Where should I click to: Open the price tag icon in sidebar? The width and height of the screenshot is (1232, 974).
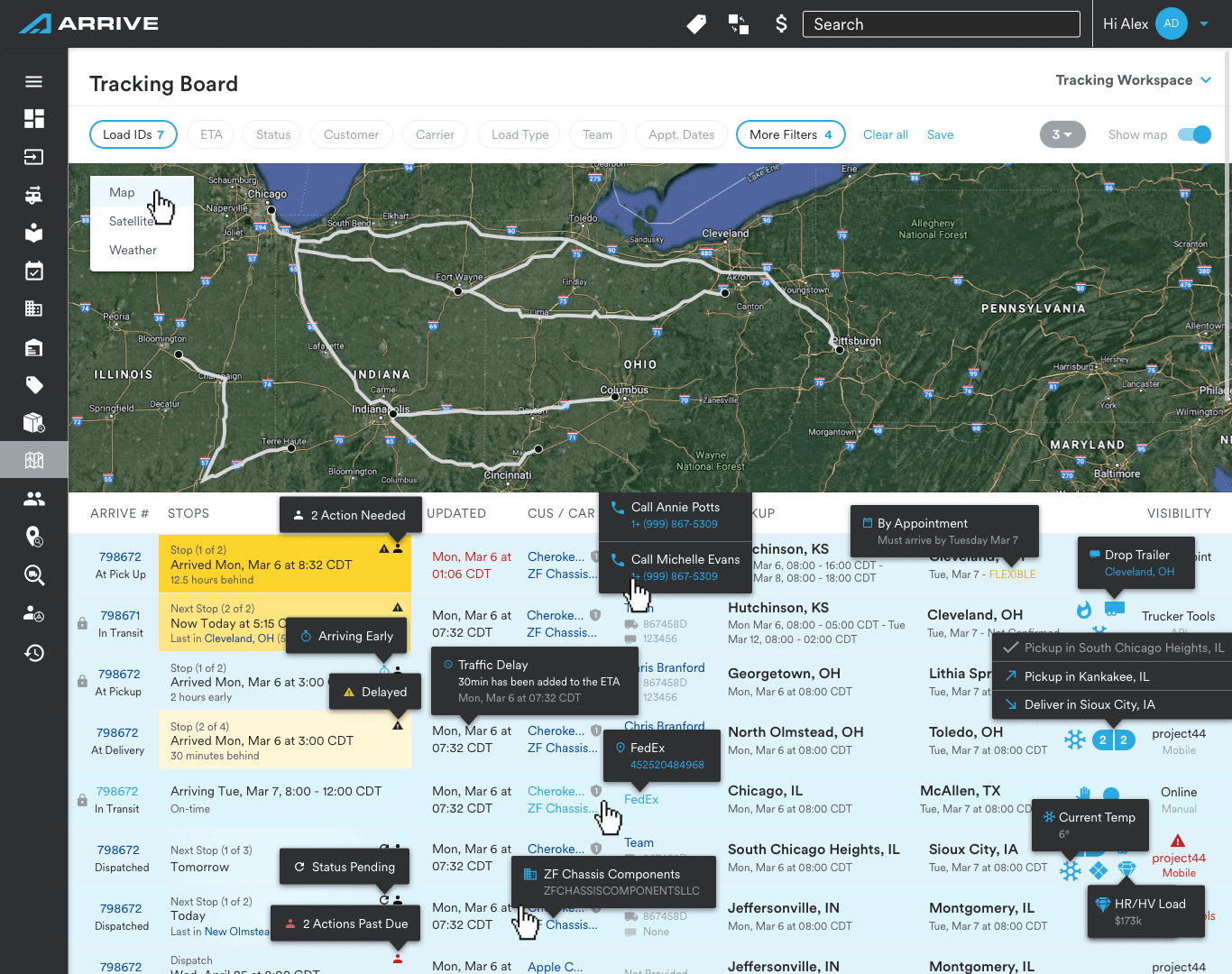34,385
